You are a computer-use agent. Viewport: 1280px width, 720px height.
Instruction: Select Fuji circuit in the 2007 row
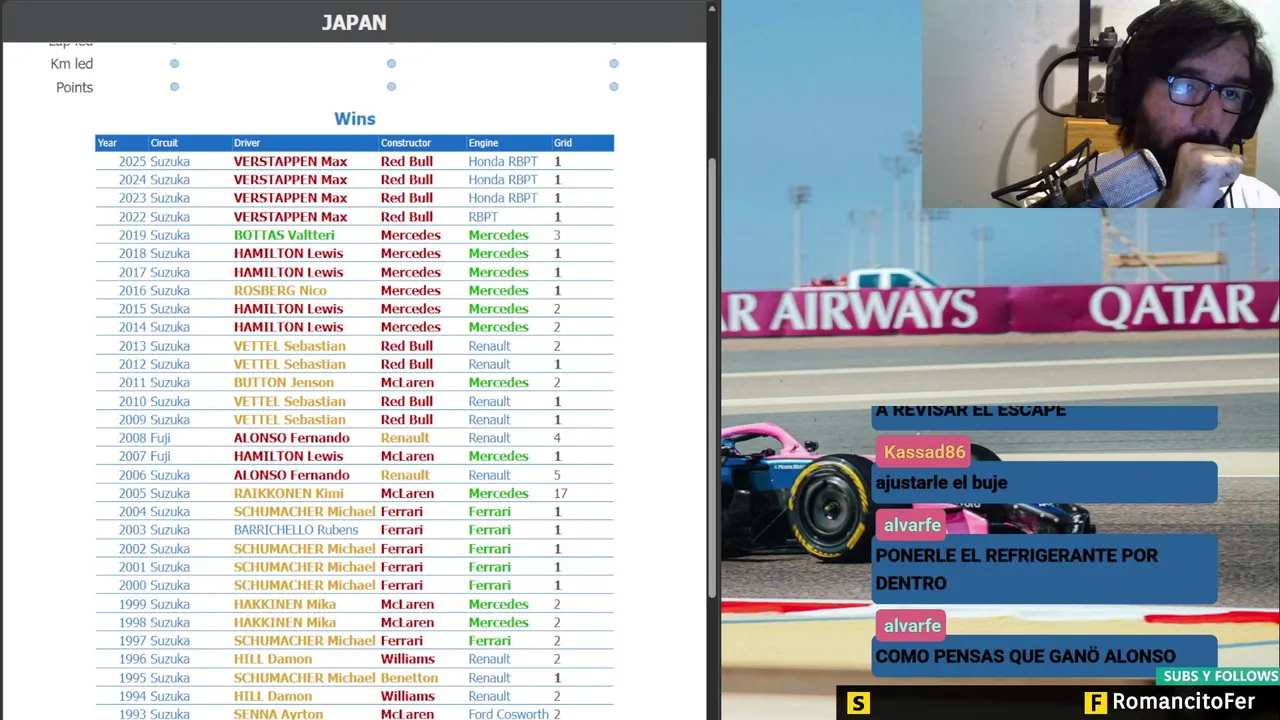click(160, 456)
